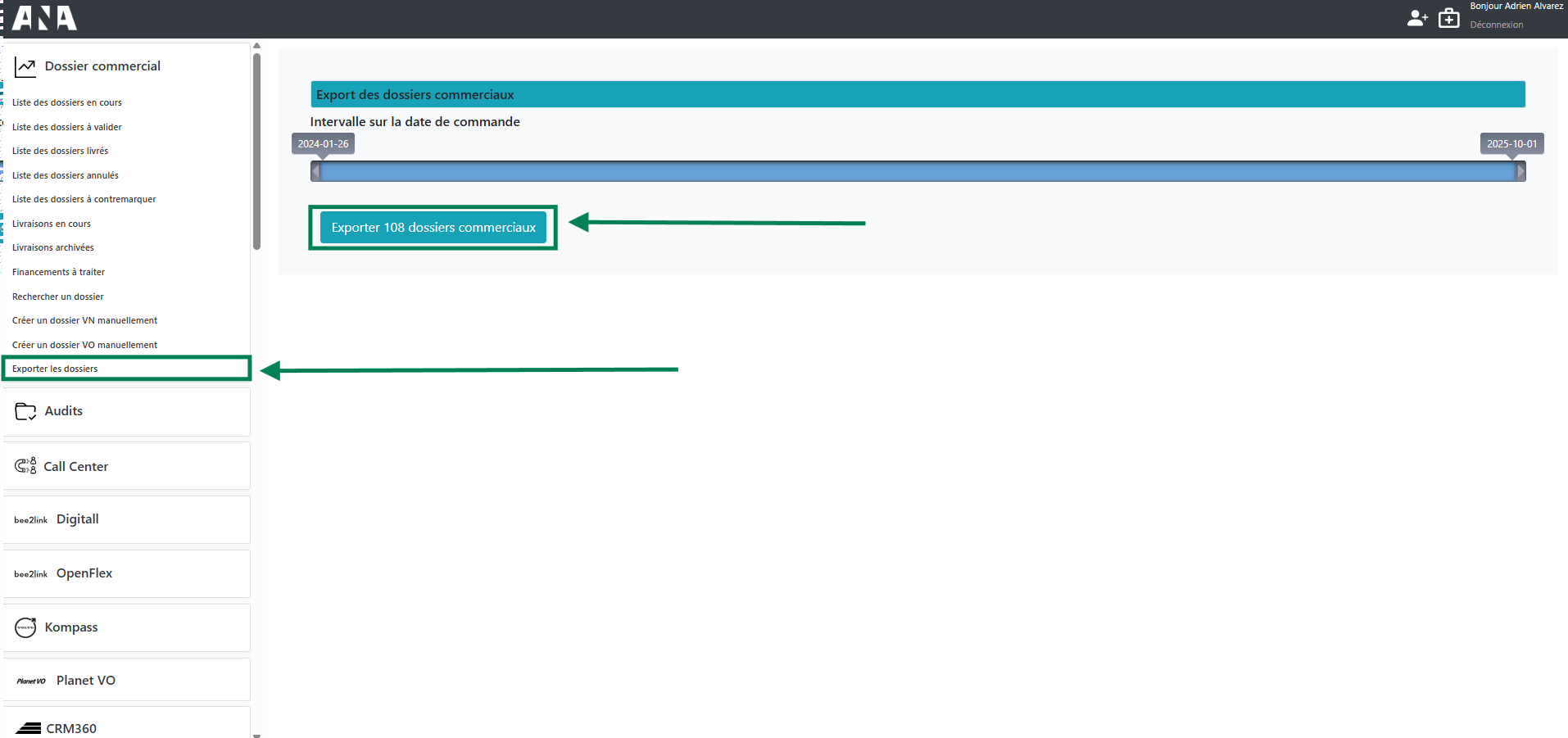Click the Call Center headset icon
The width and height of the screenshot is (1568, 738).
click(25, 466)
